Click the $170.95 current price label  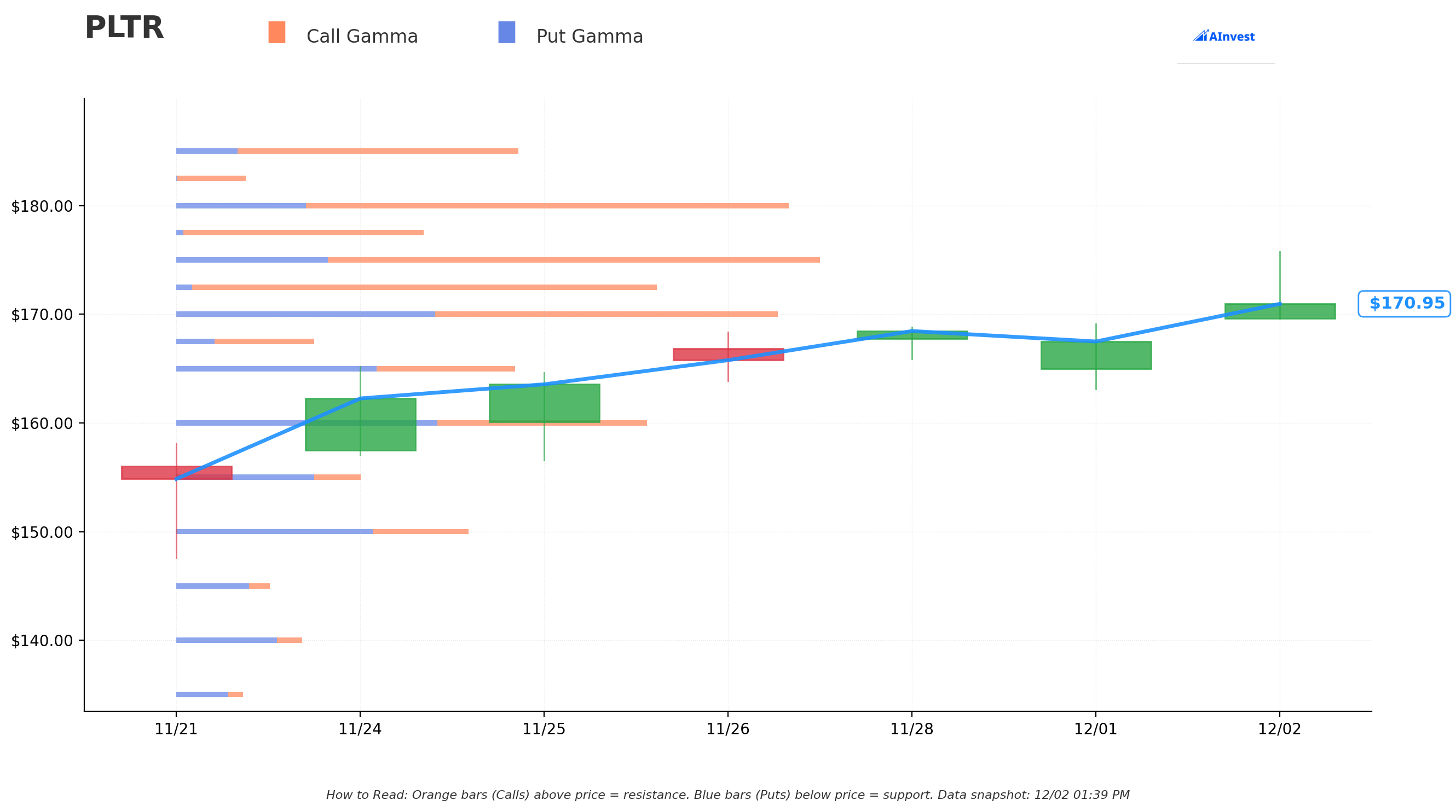[1404, 304]
